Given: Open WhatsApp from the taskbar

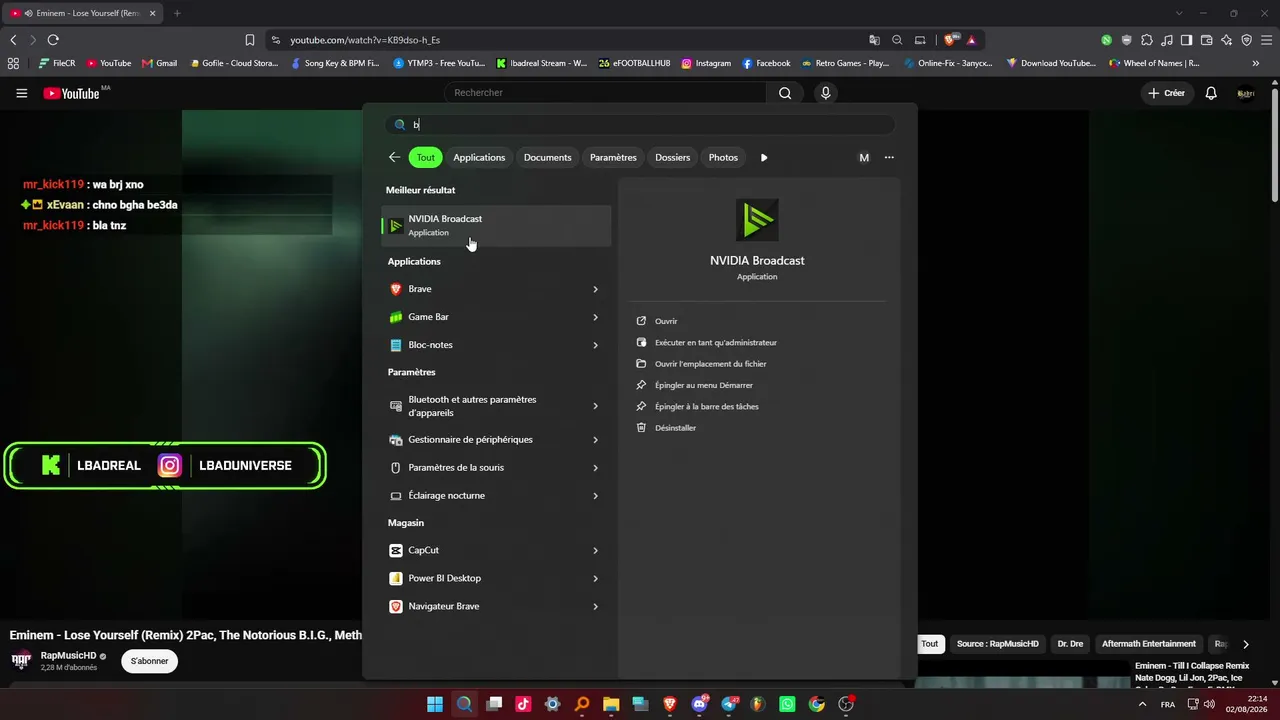Looking at the screenshot, I should tap(787, 704).
